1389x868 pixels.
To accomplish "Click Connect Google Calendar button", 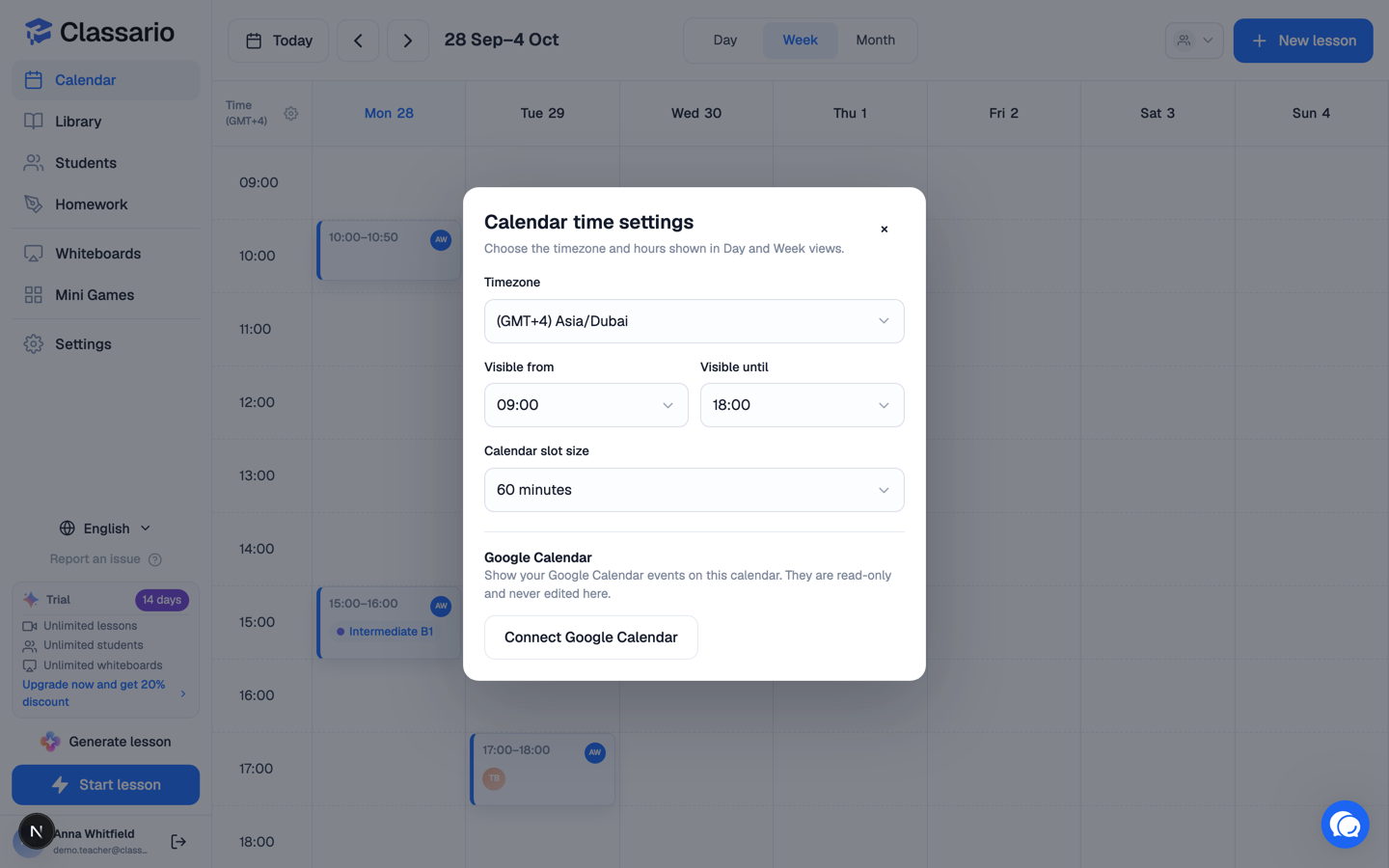I will (590, 637).
